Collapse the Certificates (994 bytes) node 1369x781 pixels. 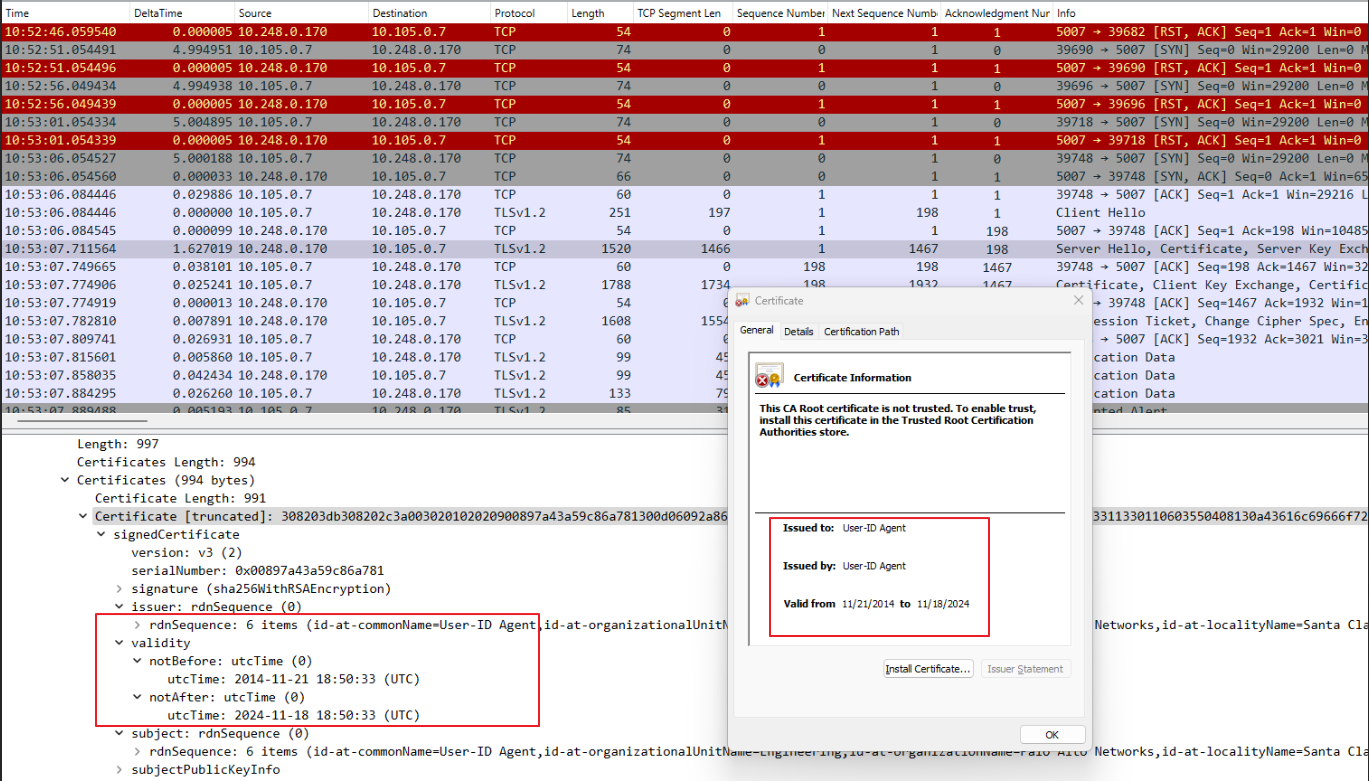[x=66, y=480]
